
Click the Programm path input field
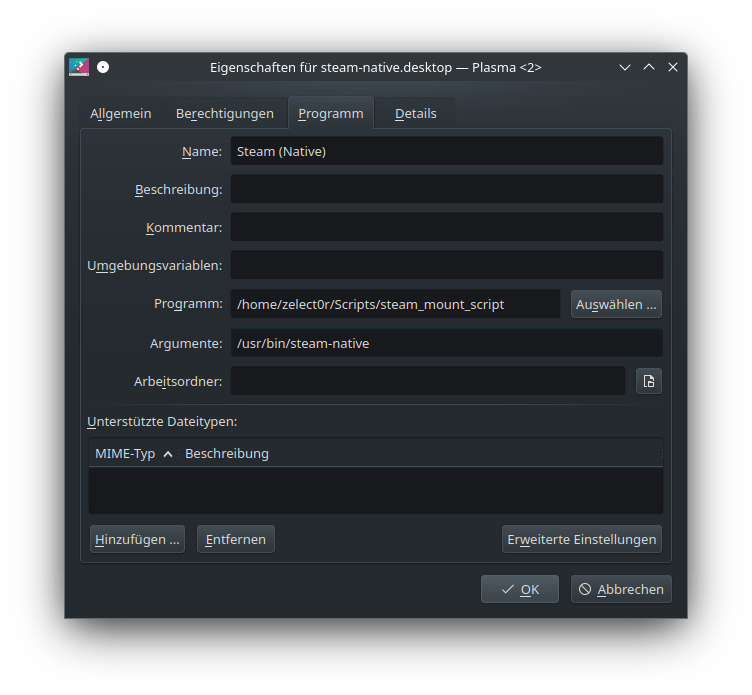click(x=395, y=304)
